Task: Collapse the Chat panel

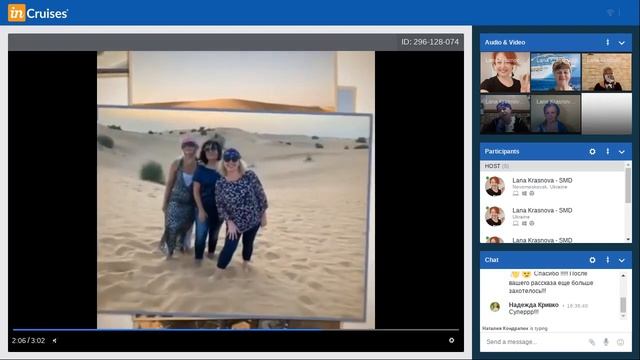Action: pos(621,260)
